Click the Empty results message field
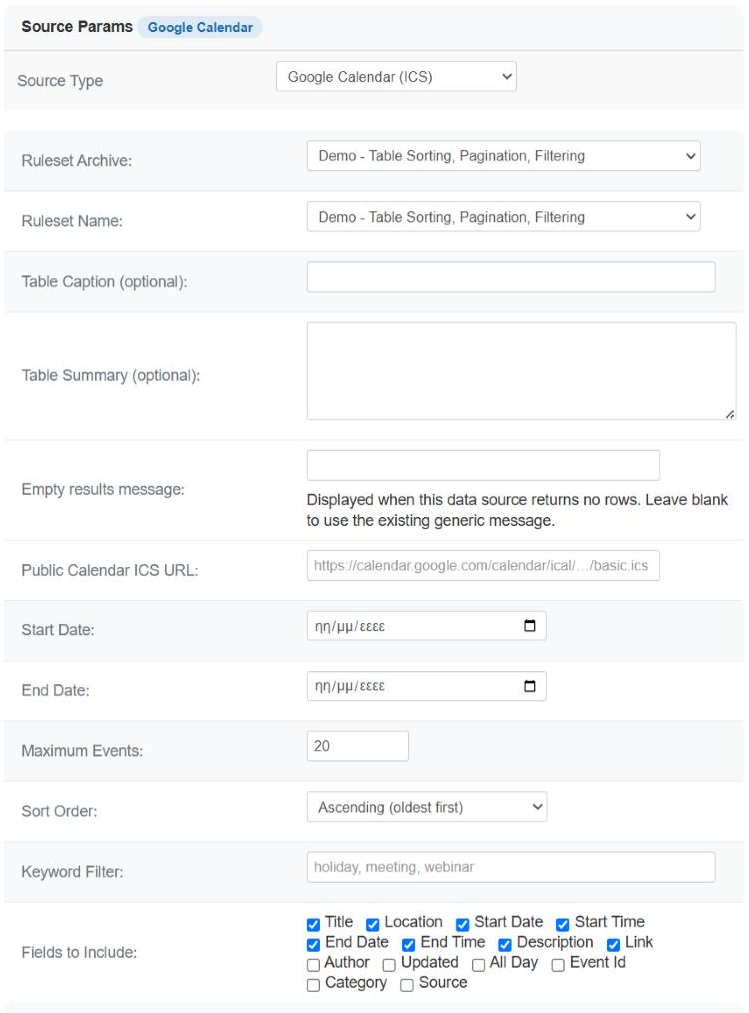 (x=483, y=465)
